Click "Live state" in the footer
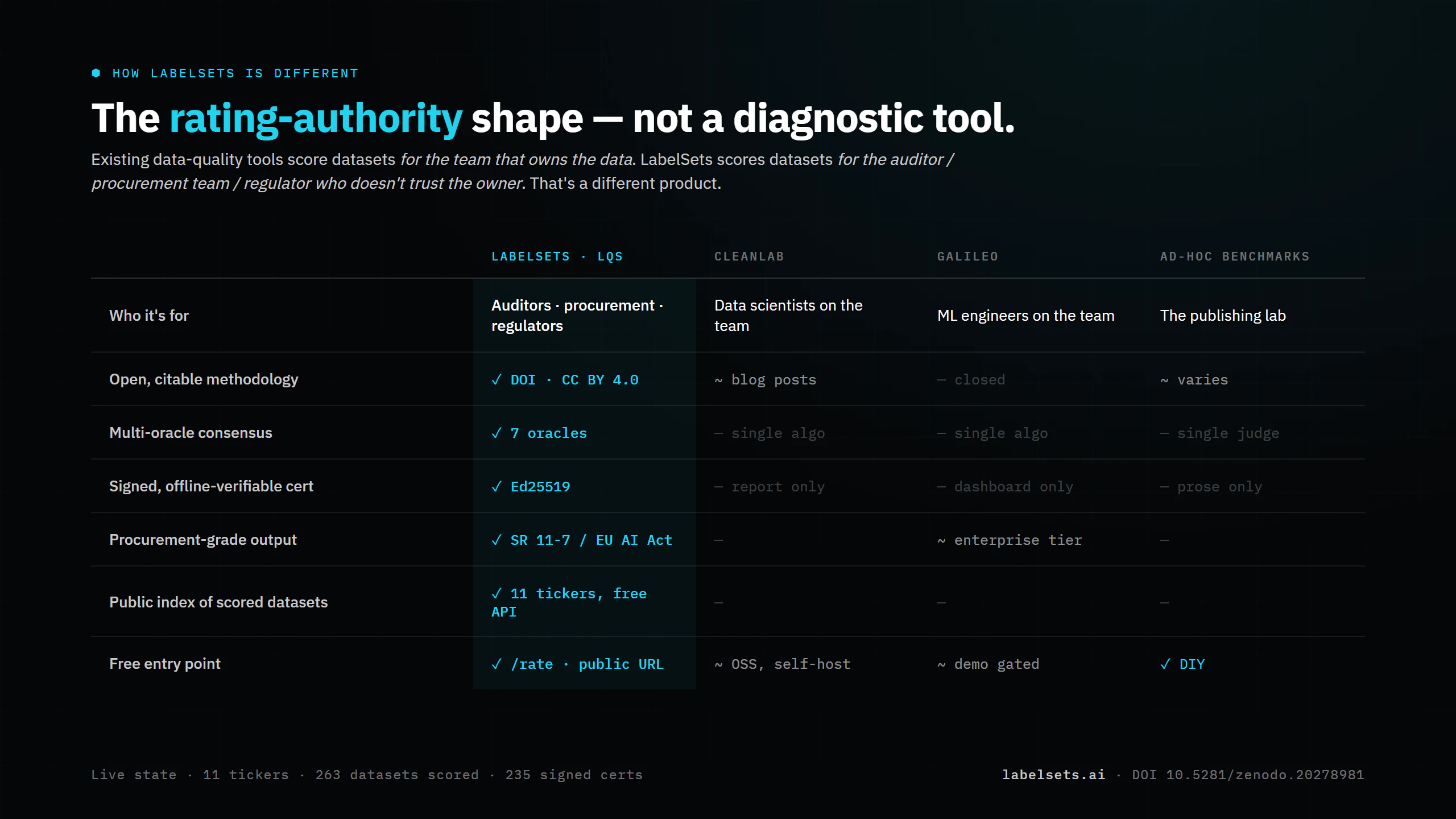Image resolution: width=1456 pixels, height=819 pixels. pyautogui.click(x=134, y=775)
